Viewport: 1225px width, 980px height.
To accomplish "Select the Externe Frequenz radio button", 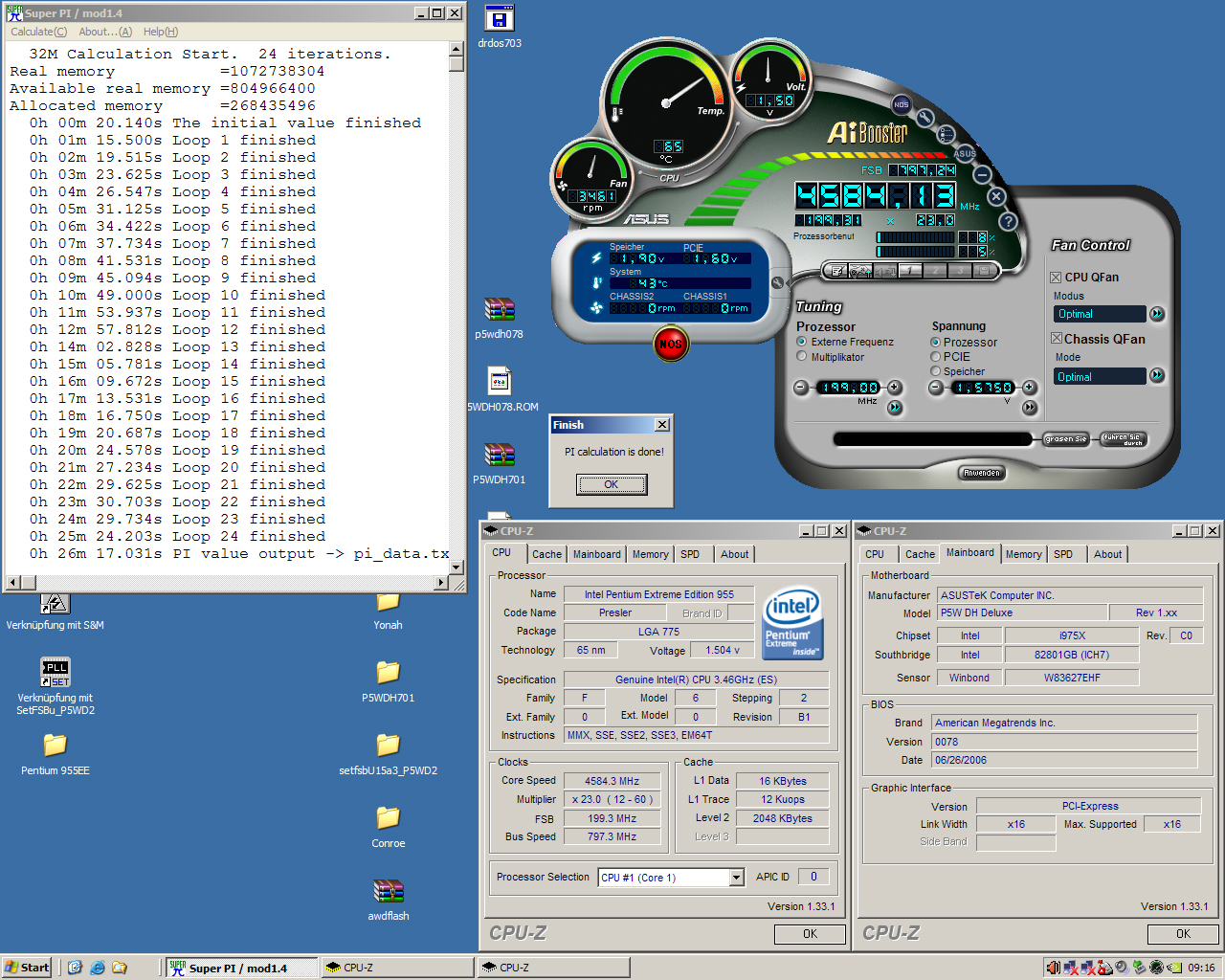I will (802, 342).
